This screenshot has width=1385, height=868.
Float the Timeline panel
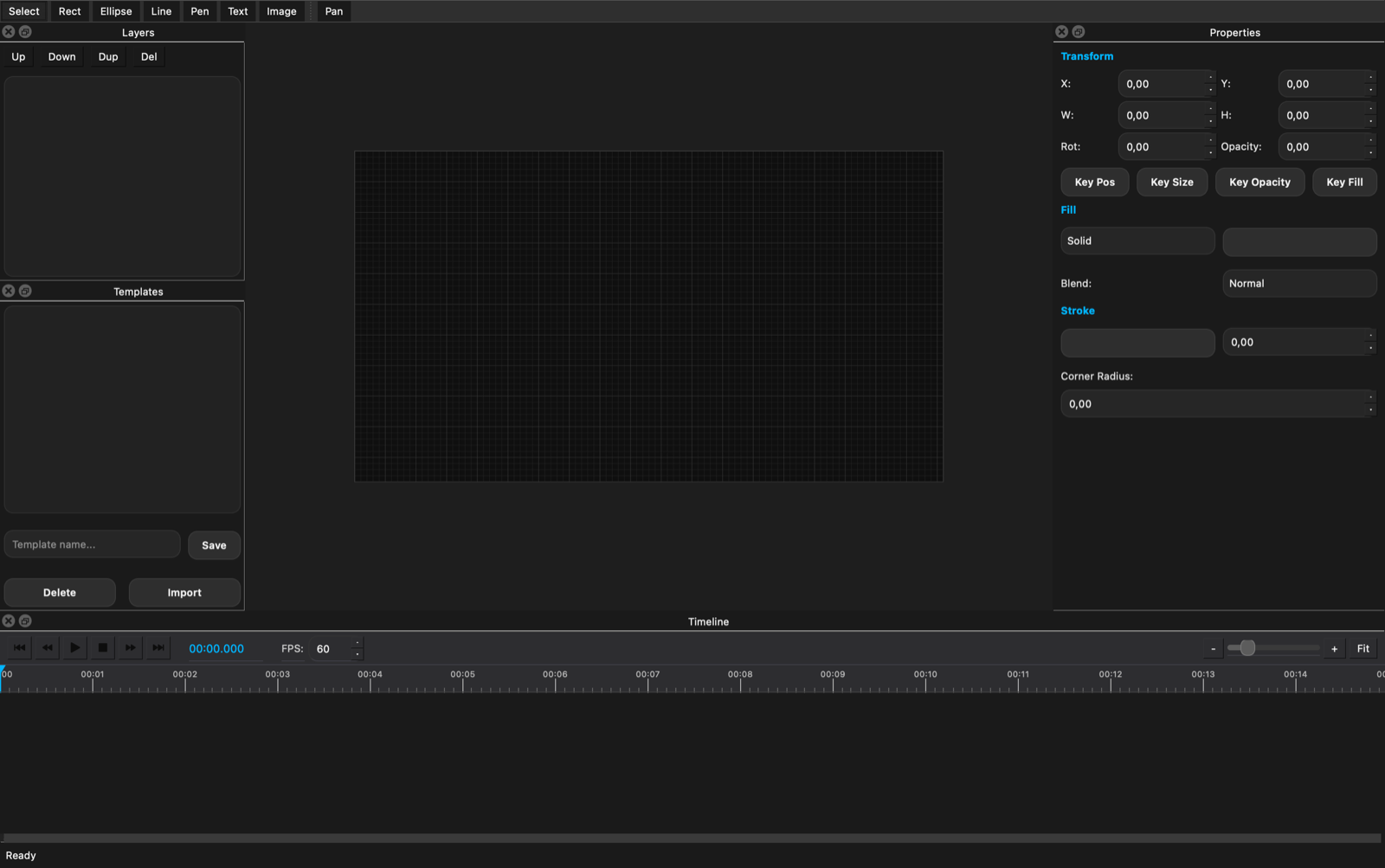pyautogui.click(x=25, y=620)
